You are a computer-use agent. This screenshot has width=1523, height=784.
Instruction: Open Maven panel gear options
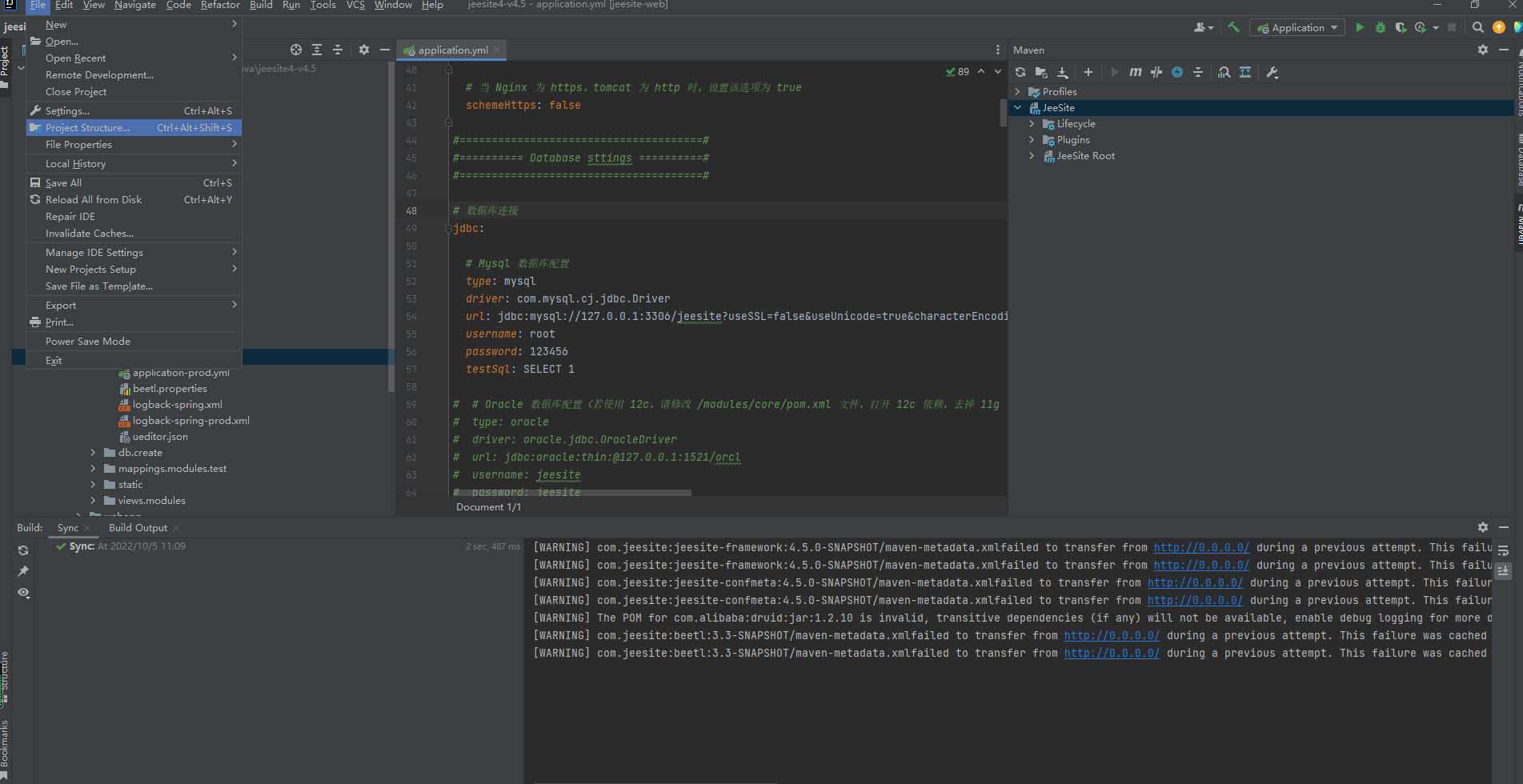click(x=1483, y=50)
